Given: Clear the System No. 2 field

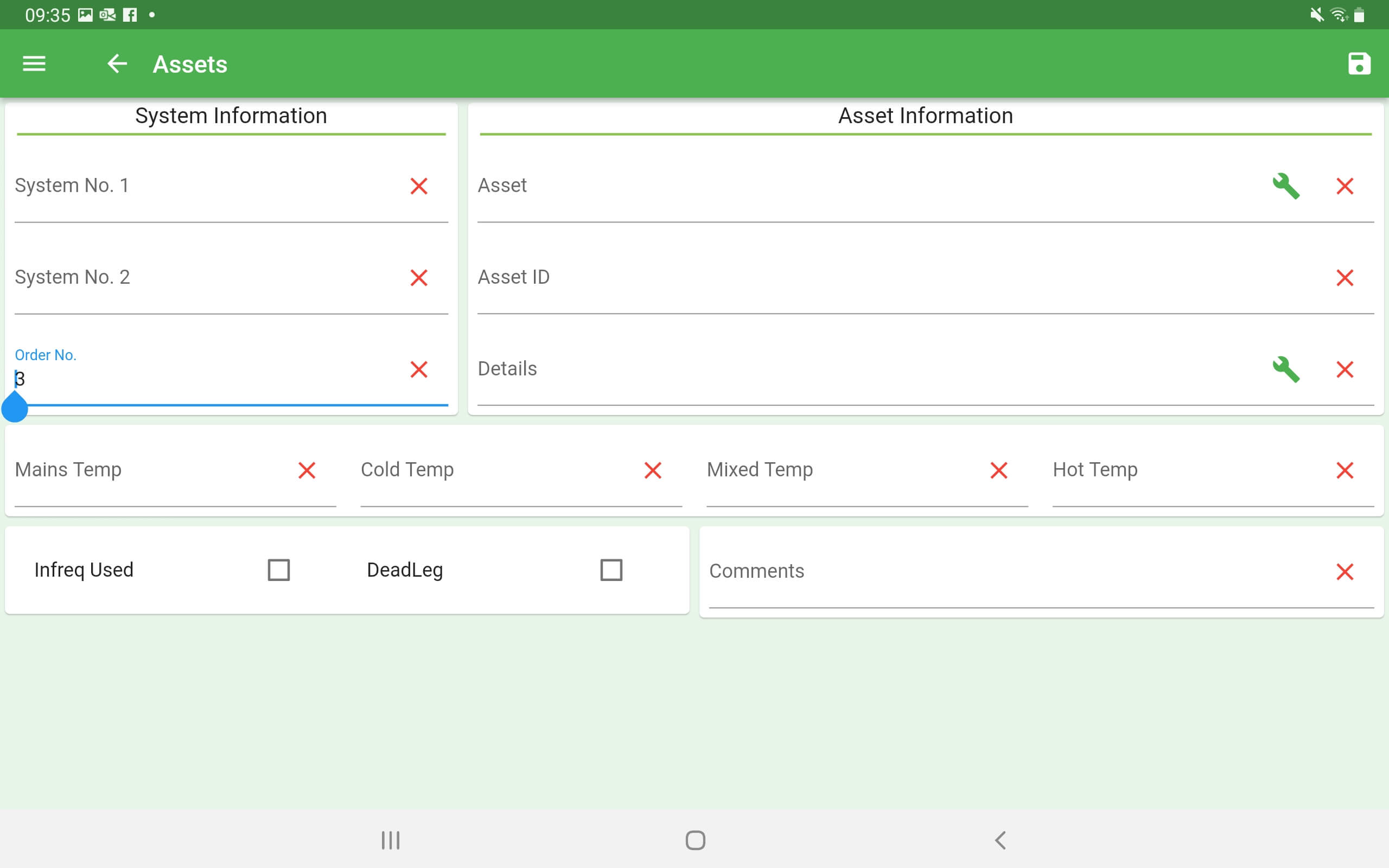Looking at the screenshot, I should pyautogui.click(x=419, y=278).
